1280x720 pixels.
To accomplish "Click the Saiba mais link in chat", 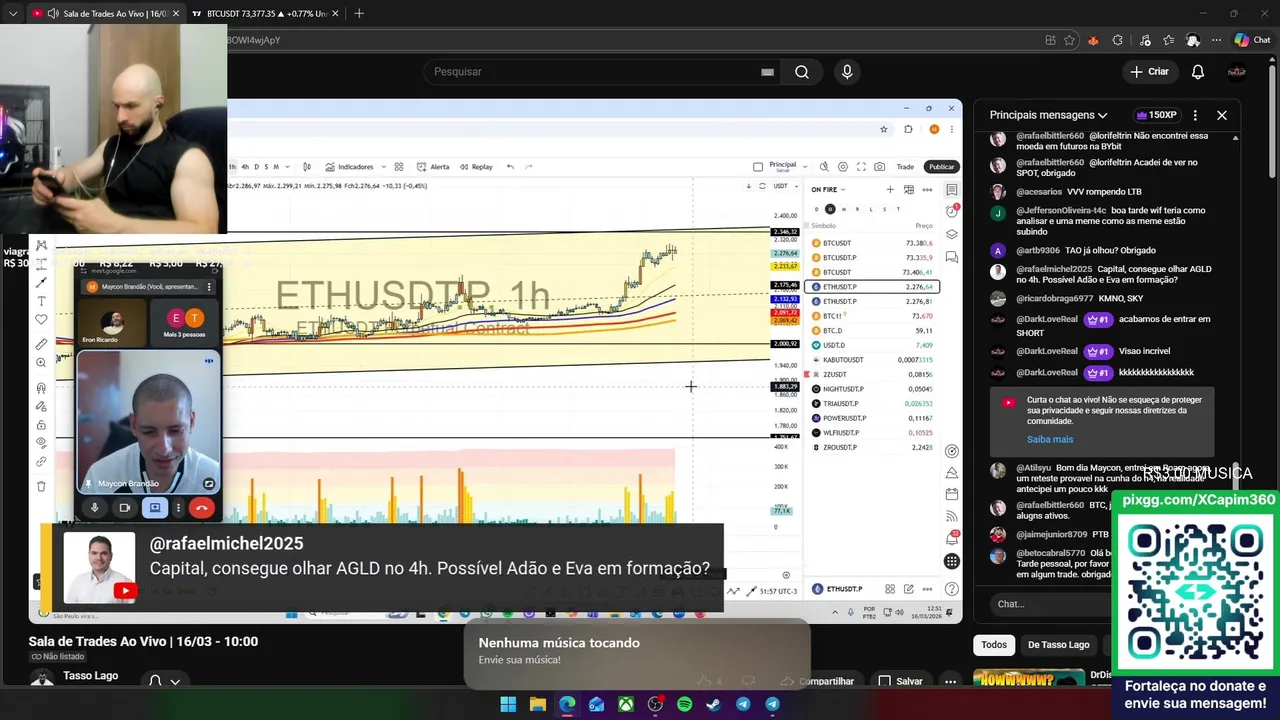I will tap(1050, 439).
